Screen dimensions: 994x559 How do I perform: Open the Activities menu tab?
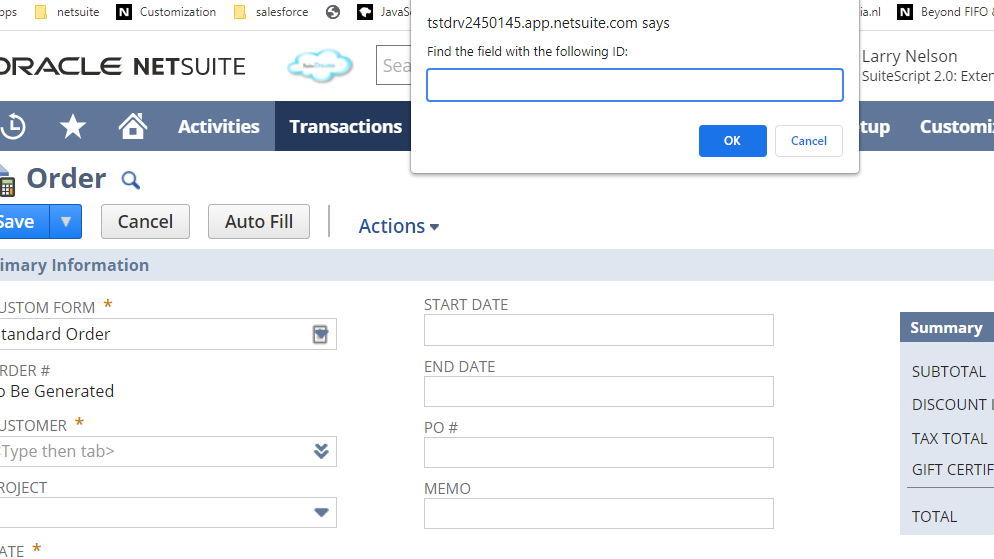pyautogui.click(x=218, y=127)
